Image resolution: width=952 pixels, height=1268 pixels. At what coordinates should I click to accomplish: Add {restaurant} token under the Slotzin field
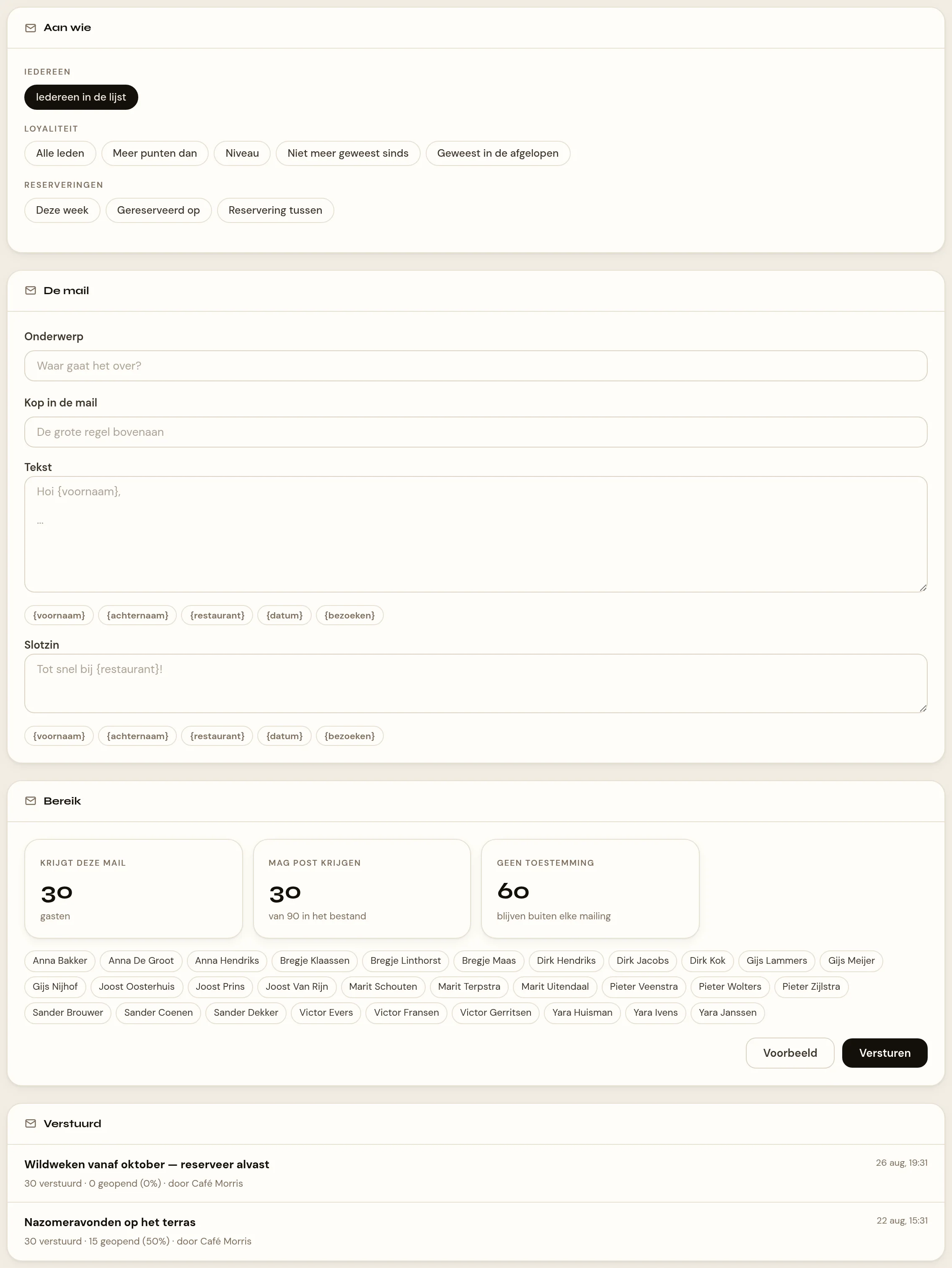pyautogui.click(x=217, y=736)
